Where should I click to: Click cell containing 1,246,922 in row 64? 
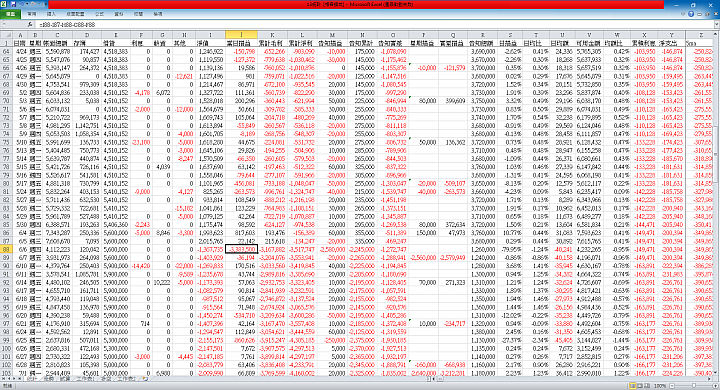tap(210, 51)
